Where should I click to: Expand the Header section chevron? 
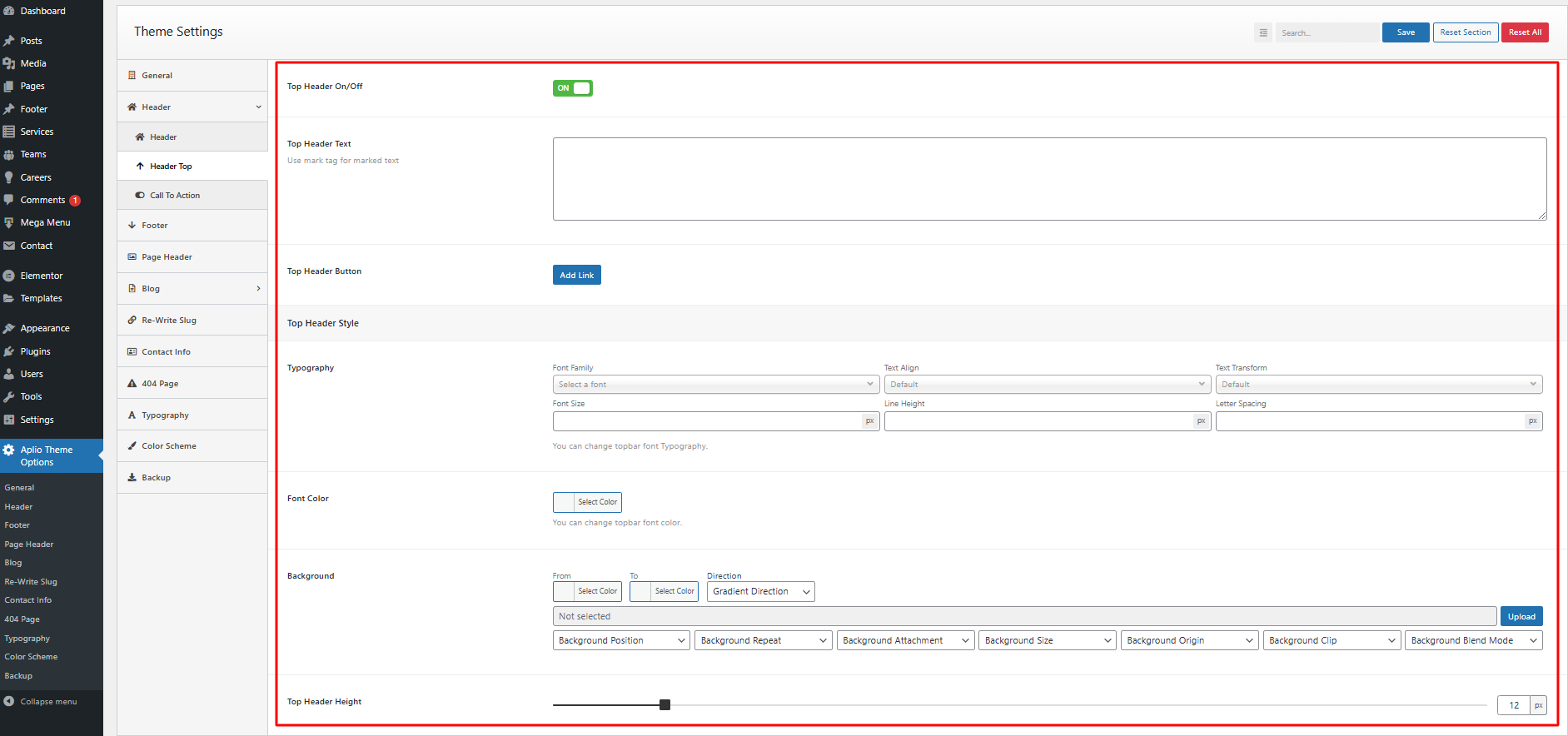tap(258, 107)
